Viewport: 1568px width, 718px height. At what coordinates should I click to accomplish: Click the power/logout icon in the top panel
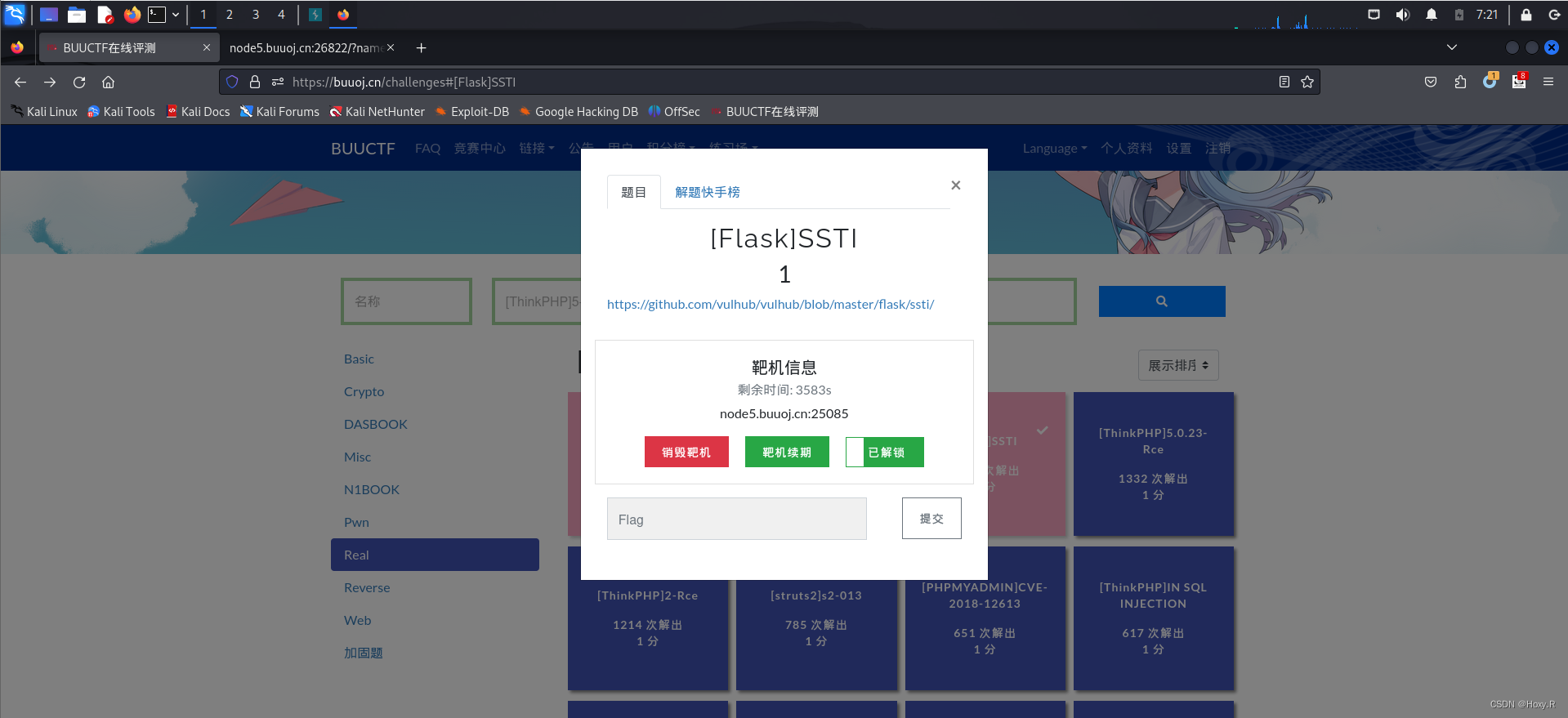coord(1554,15)
